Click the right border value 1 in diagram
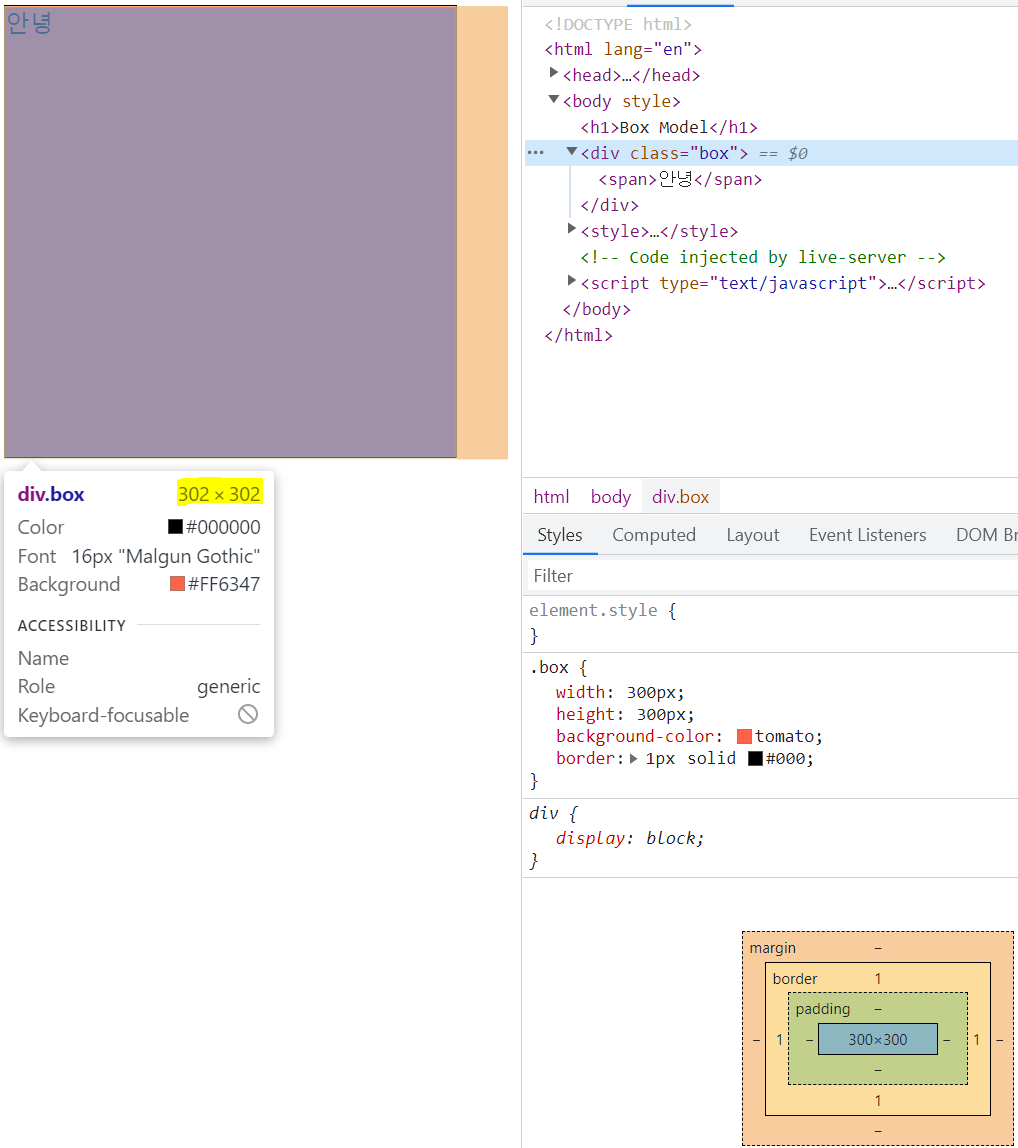 pyautogui.click(x=976, y=1040)
